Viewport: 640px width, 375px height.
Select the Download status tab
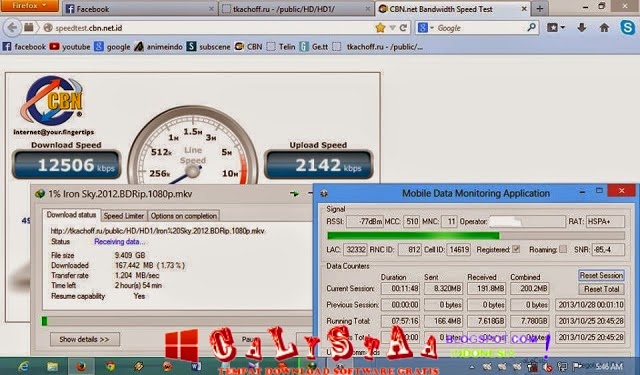(x=71, y=215)
